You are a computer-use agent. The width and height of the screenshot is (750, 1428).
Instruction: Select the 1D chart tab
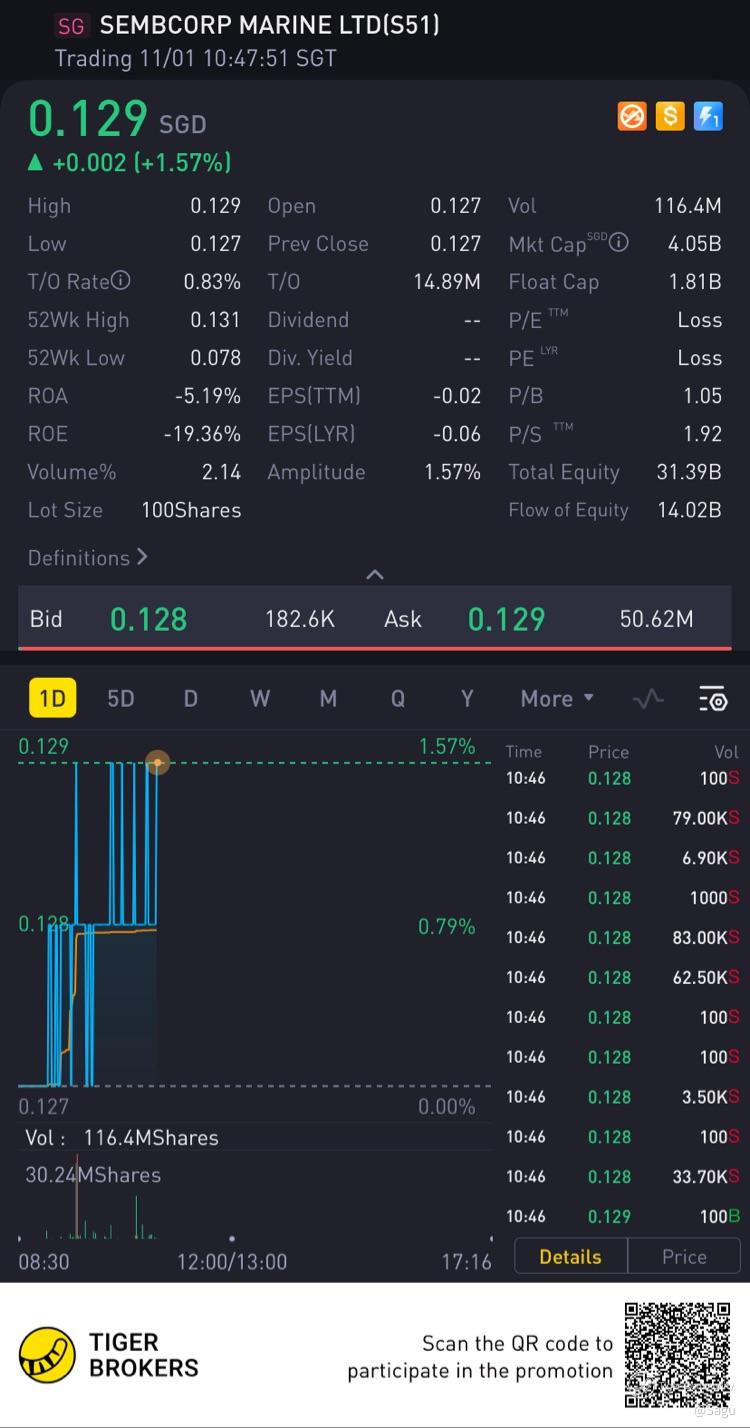pyautogui.click(x=52, y=698)
